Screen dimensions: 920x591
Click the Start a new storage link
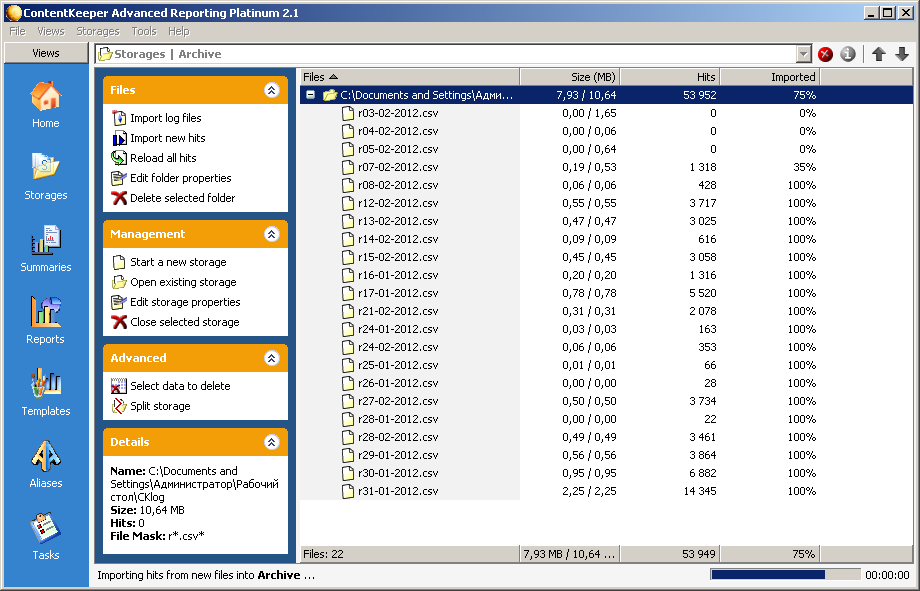click(x=178, y=262)
